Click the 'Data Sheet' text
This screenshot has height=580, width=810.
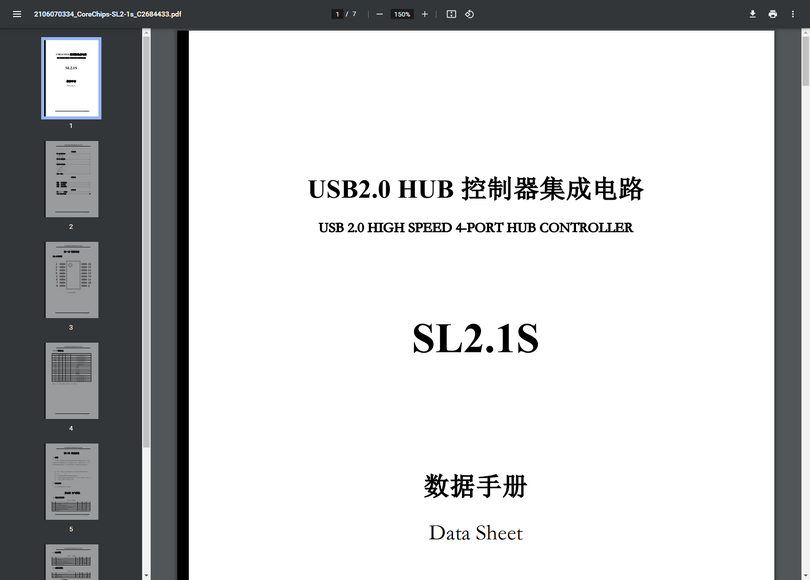476,532
